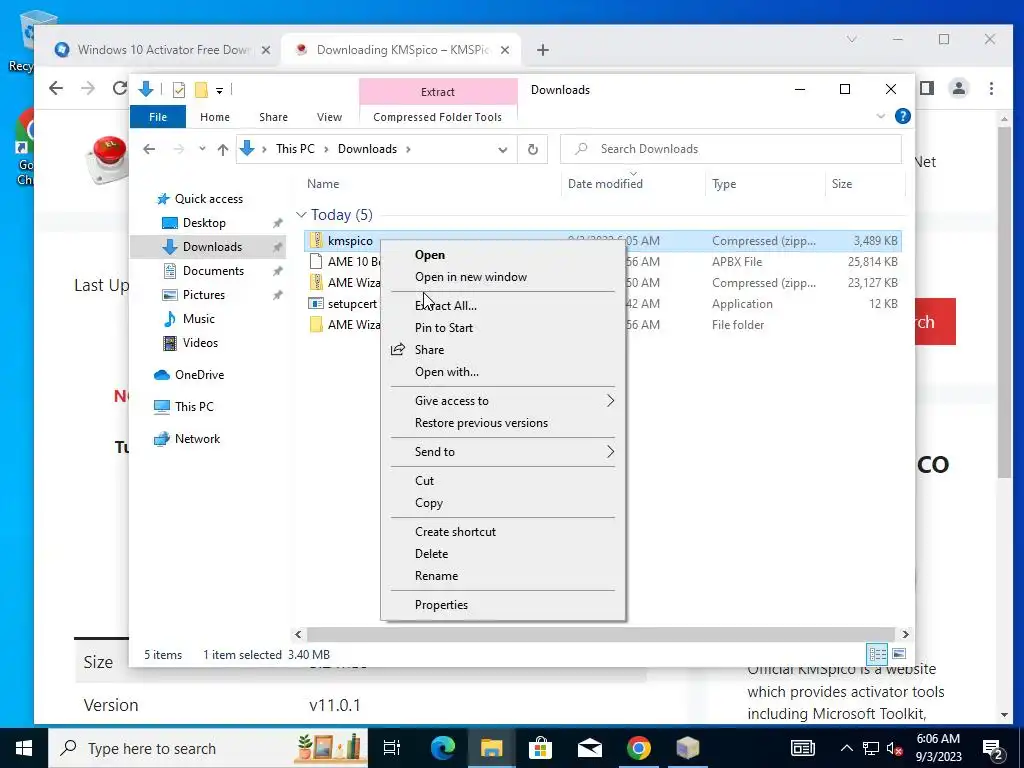Click the Explorer help question mark icon
The image size is (1024, 768).
pos(903,116)
